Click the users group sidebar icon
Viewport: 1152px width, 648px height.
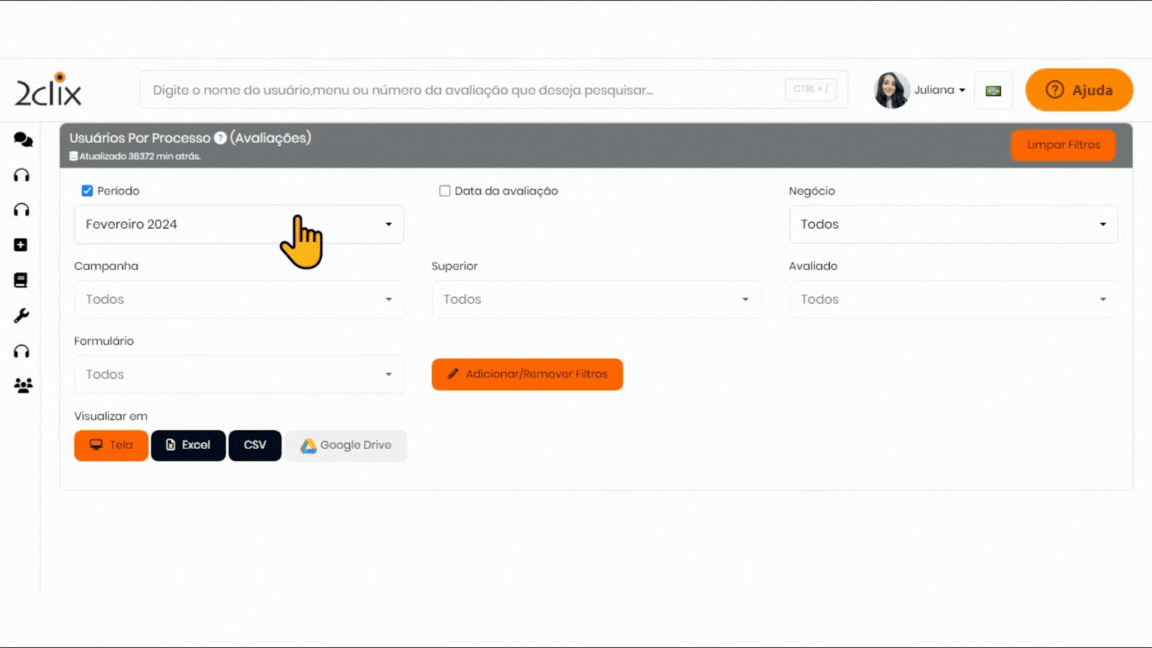pos(22,385)
